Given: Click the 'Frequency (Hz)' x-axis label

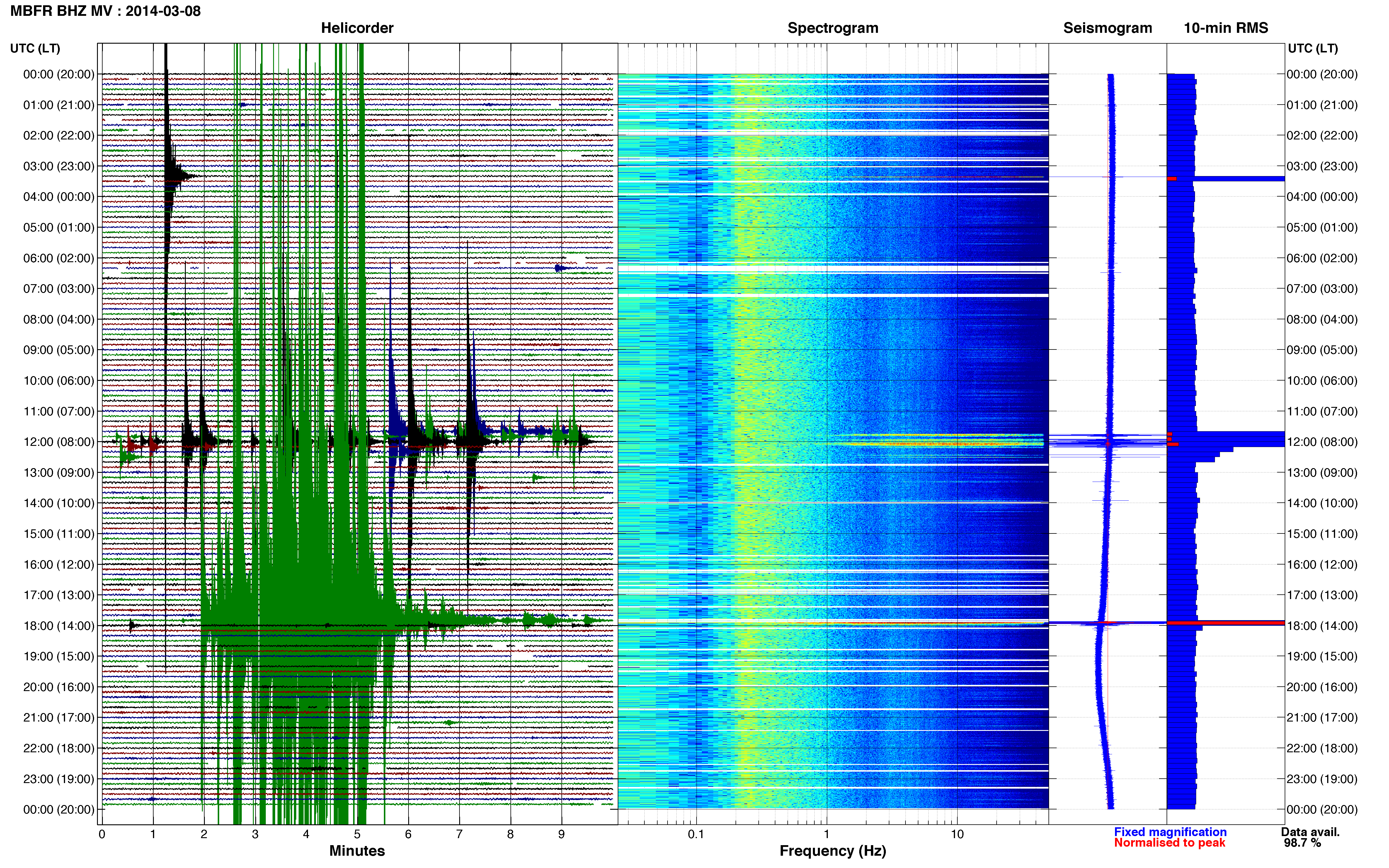Looking at the screenshot, I should 833,851.
